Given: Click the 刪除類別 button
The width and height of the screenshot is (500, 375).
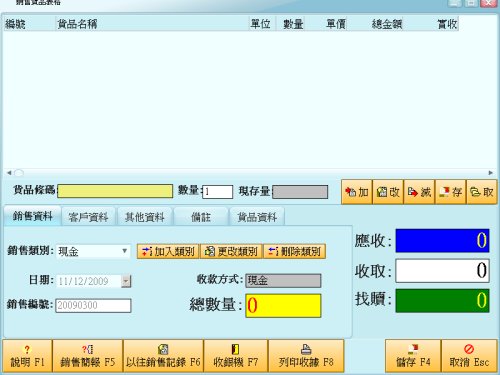Looking at the screenshot, I should (x=294, y=251).
